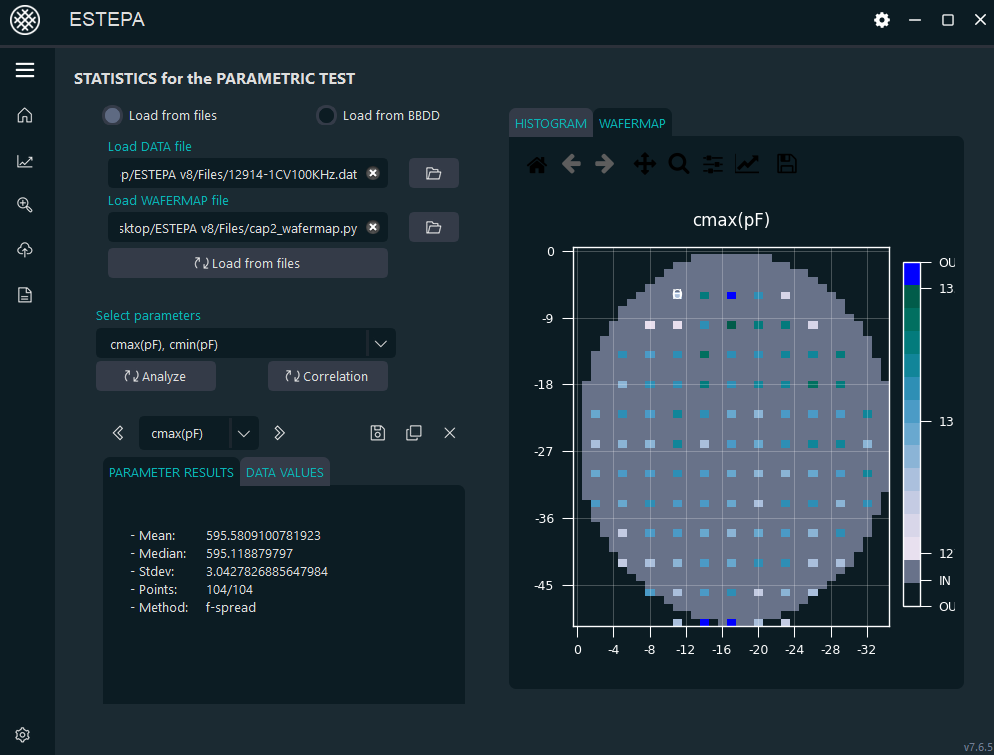994x755 pixels.
Task: Go to next parameter with right chevron
Action: pyautogui.click(x=280, y=433)
